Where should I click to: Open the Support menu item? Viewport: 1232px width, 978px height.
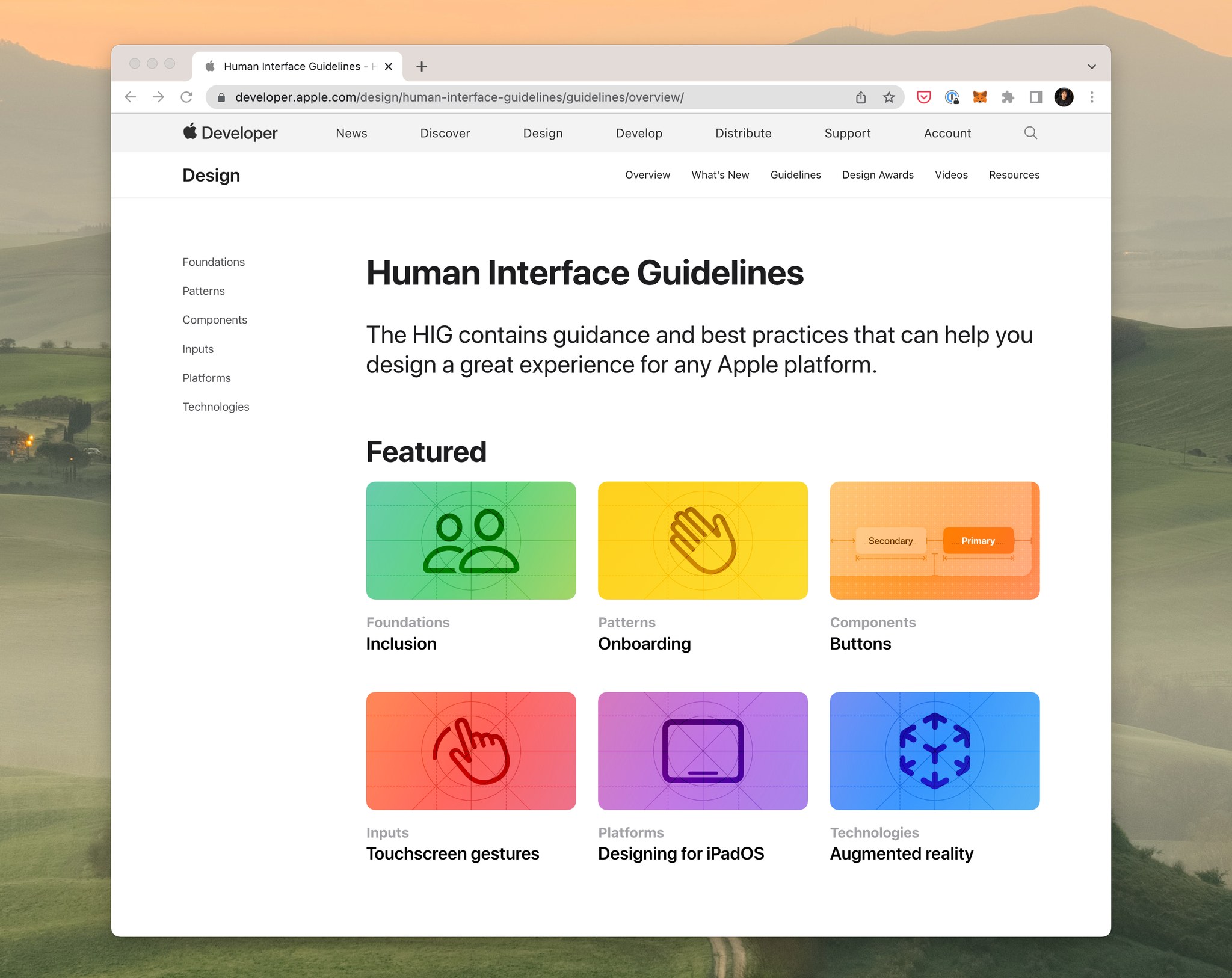[848, 133]
